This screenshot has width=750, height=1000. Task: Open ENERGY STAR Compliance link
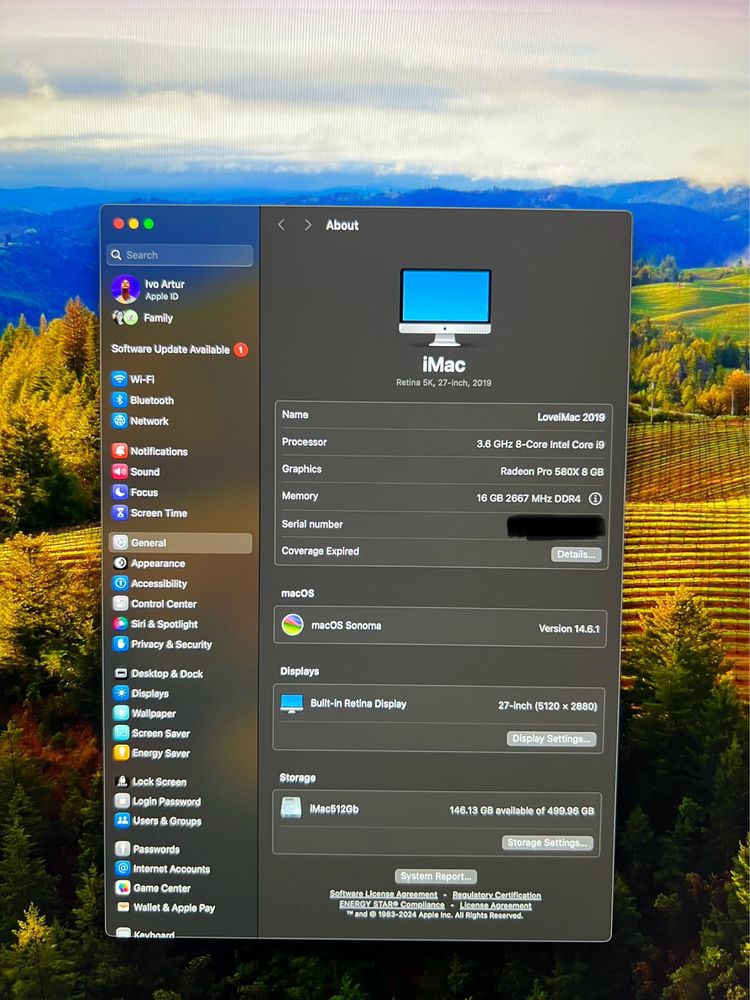[392, 904]
